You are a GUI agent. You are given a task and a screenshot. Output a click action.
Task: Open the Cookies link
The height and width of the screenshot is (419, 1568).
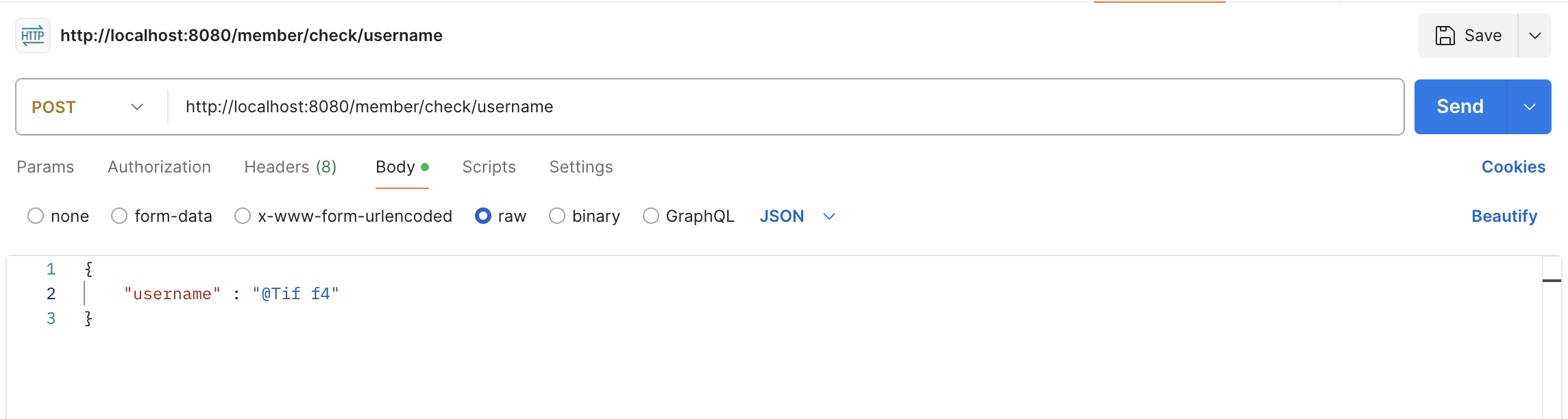1513,167
